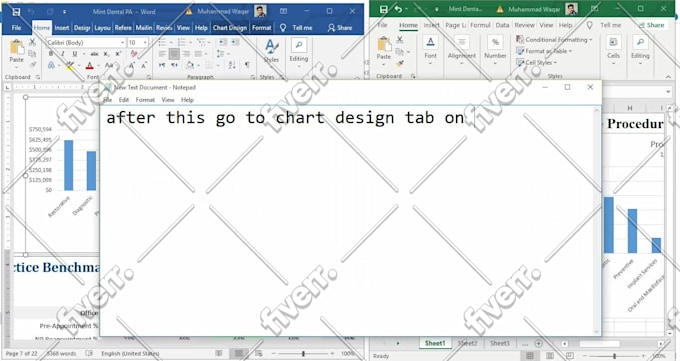Open the Format as Table menu in Excel
The width and height of the screenshot is (680, 361).
pyautogui.click(x=544, y=51)
